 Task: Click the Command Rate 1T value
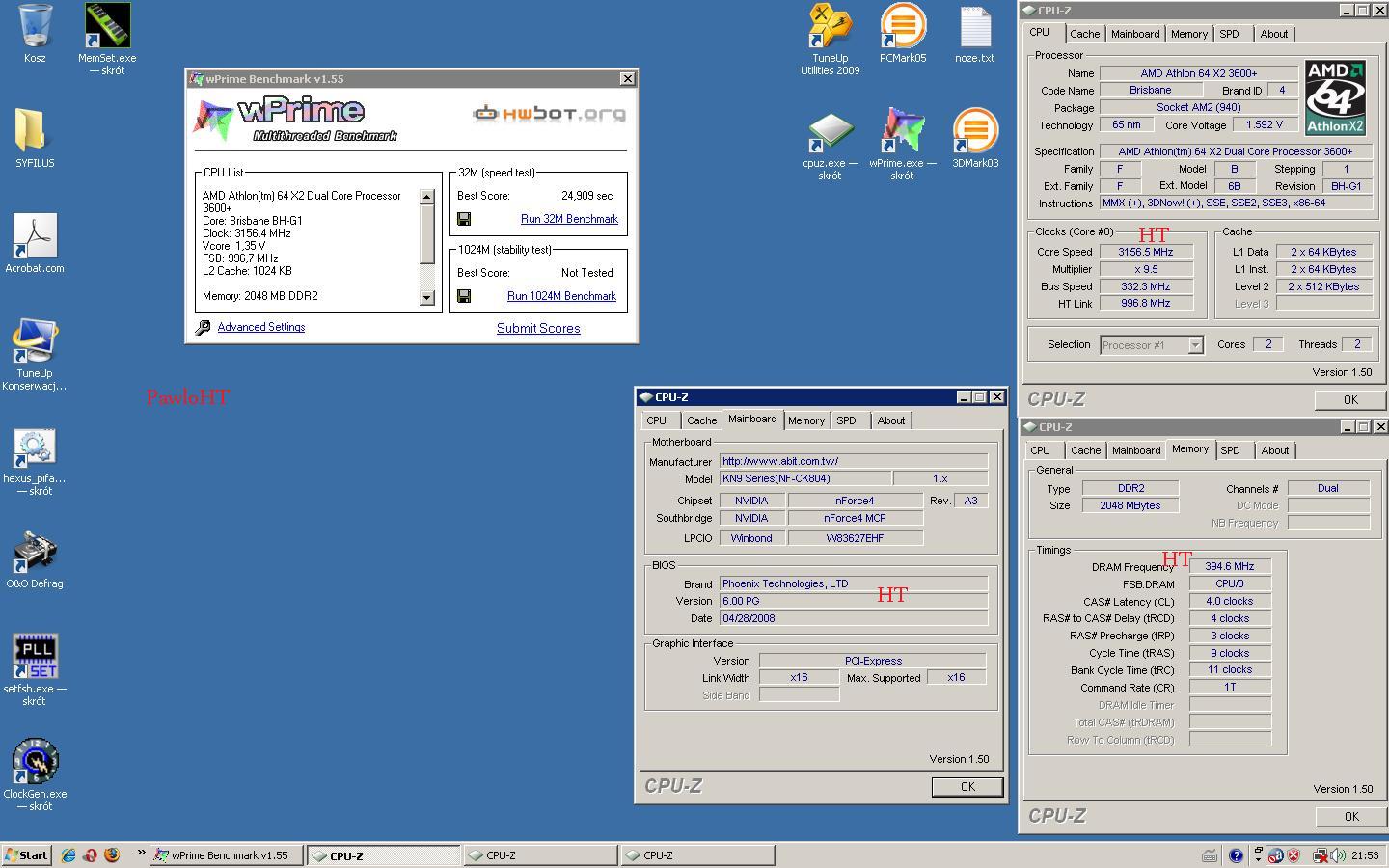(1230, 688)
